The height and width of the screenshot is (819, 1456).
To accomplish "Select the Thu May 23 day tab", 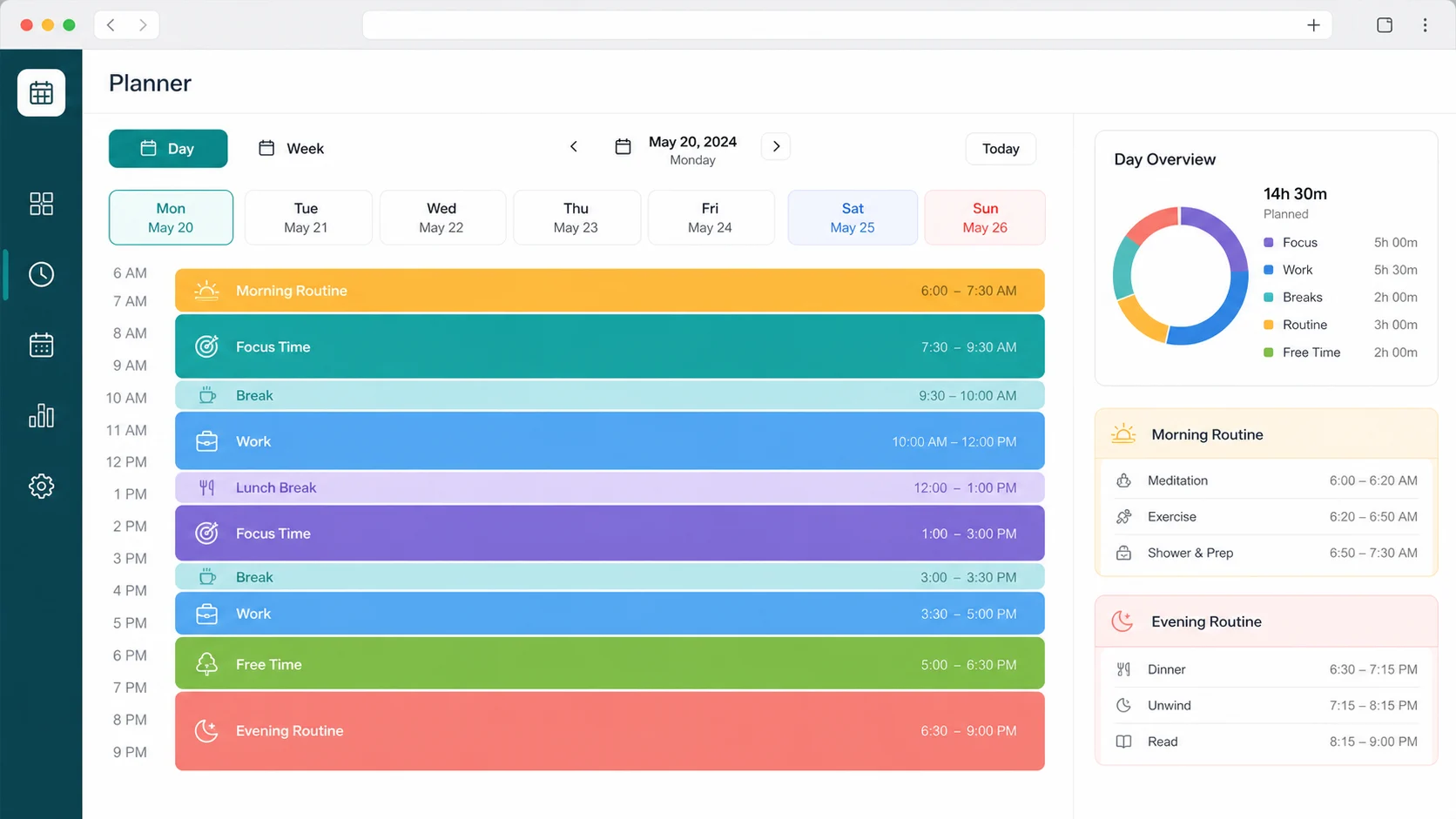I will coord(576,218).
